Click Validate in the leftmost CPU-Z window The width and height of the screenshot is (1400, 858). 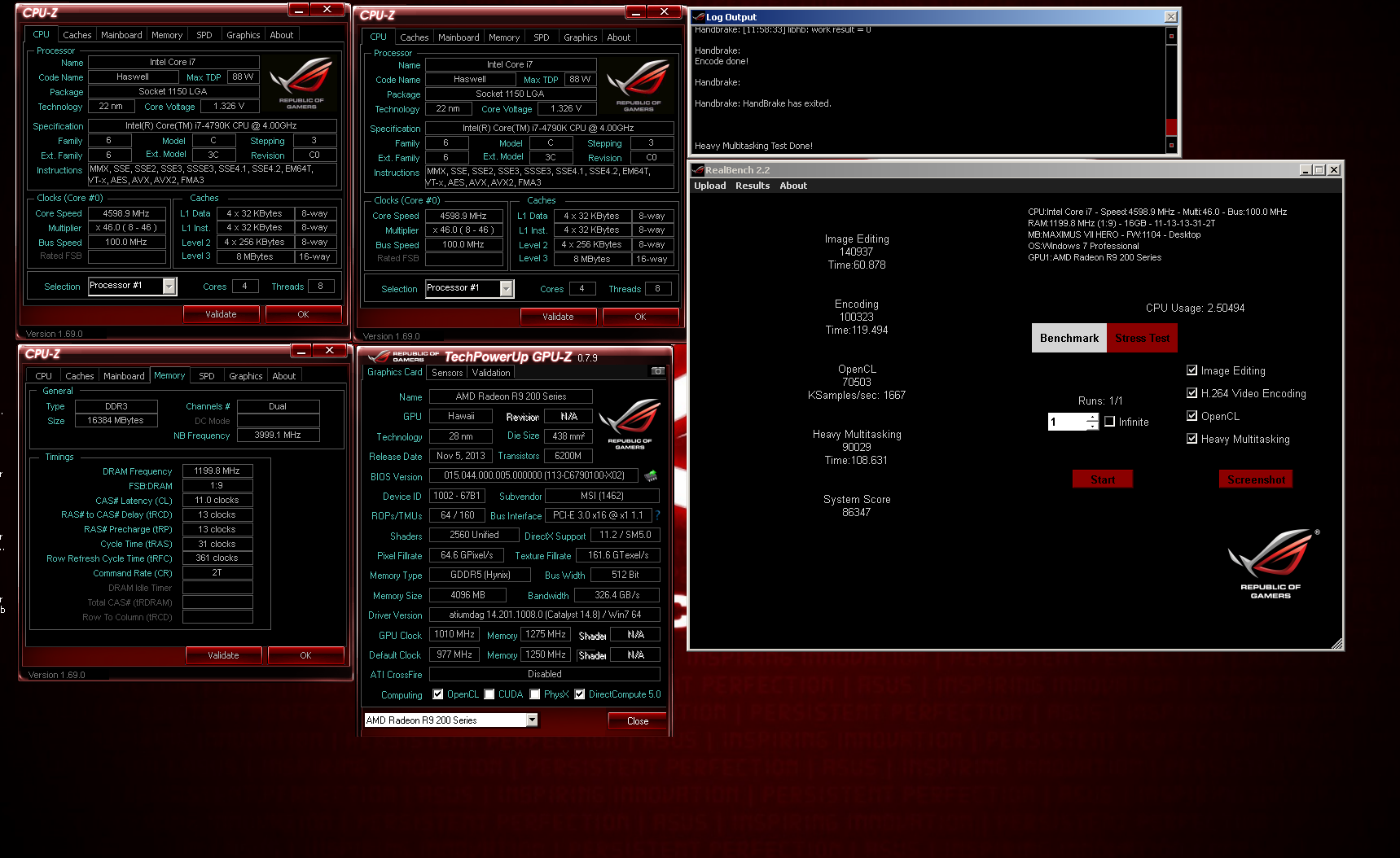pos(221,314)
